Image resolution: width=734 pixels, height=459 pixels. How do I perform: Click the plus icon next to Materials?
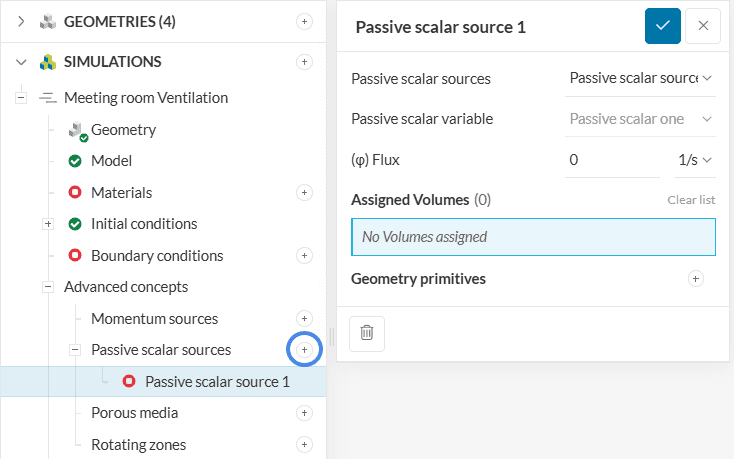305,192
